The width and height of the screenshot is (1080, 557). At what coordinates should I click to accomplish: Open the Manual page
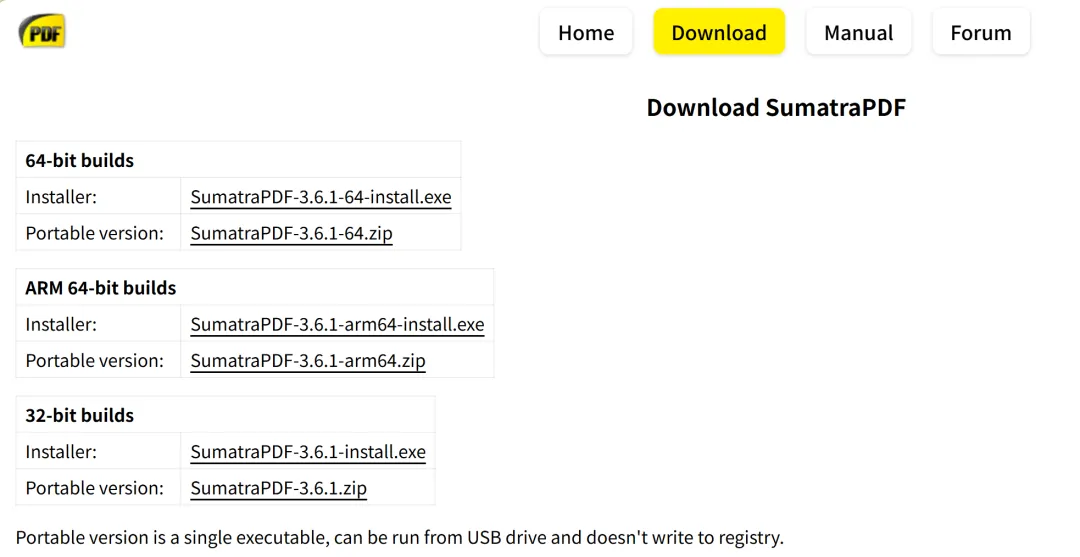coord(858,32)
